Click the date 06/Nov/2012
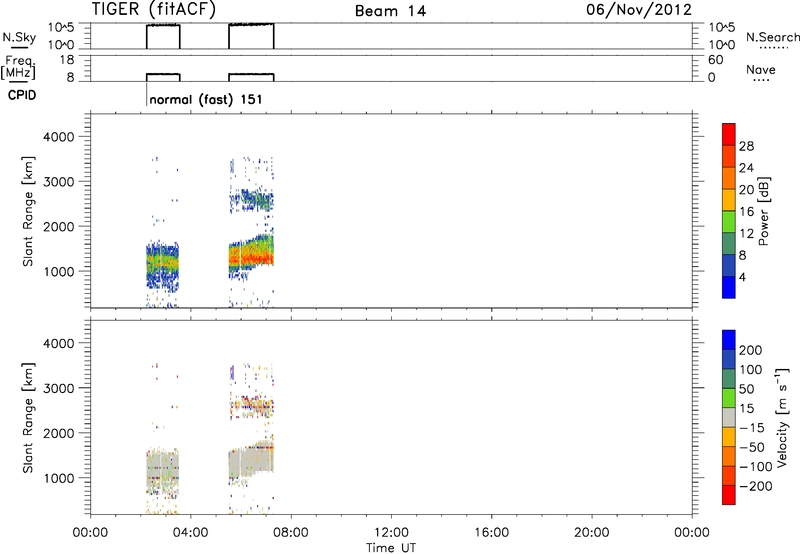 pyautogui.click(x=639, y=10)
